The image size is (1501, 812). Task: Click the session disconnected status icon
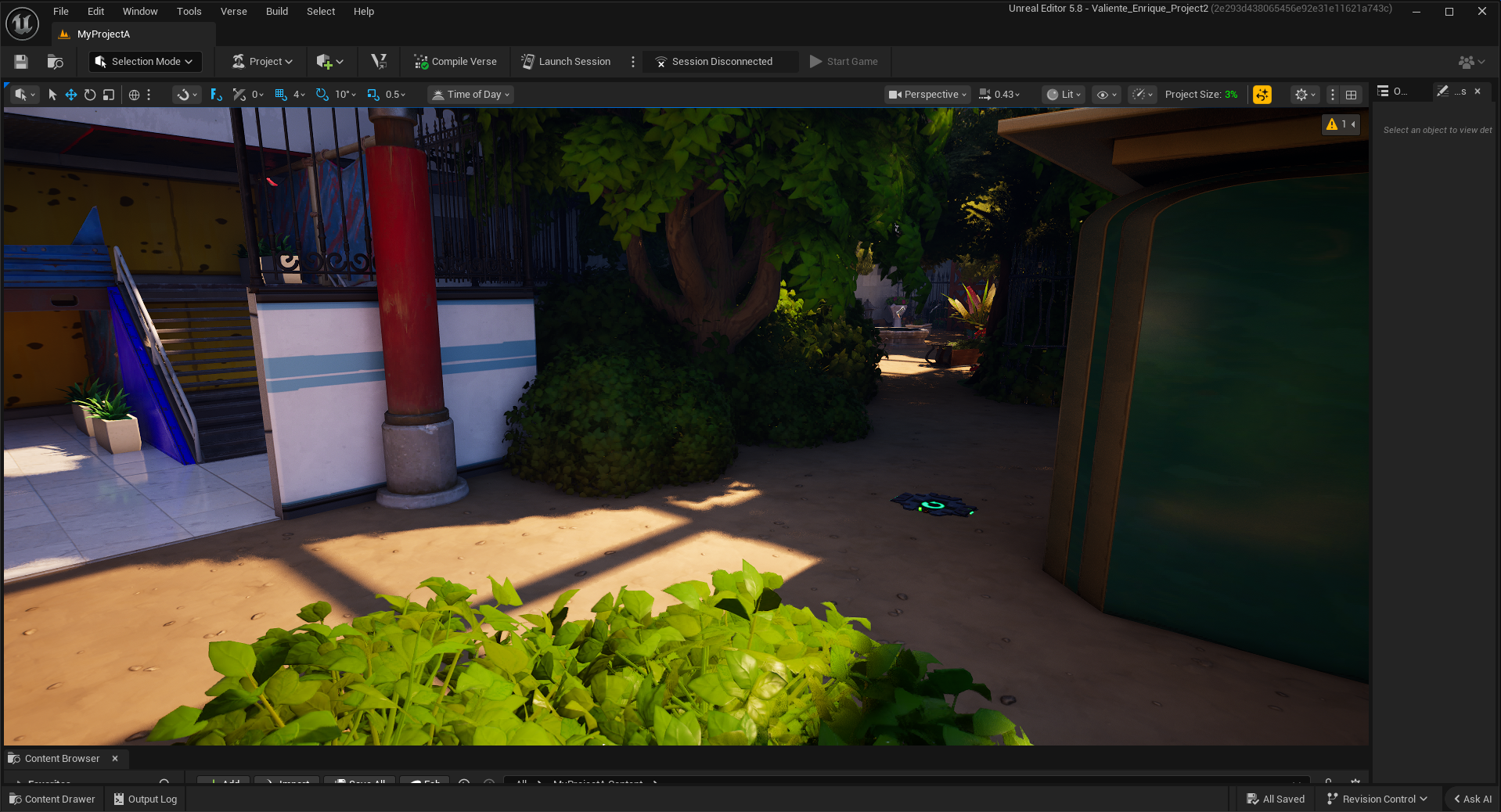[x=661, y=62]
